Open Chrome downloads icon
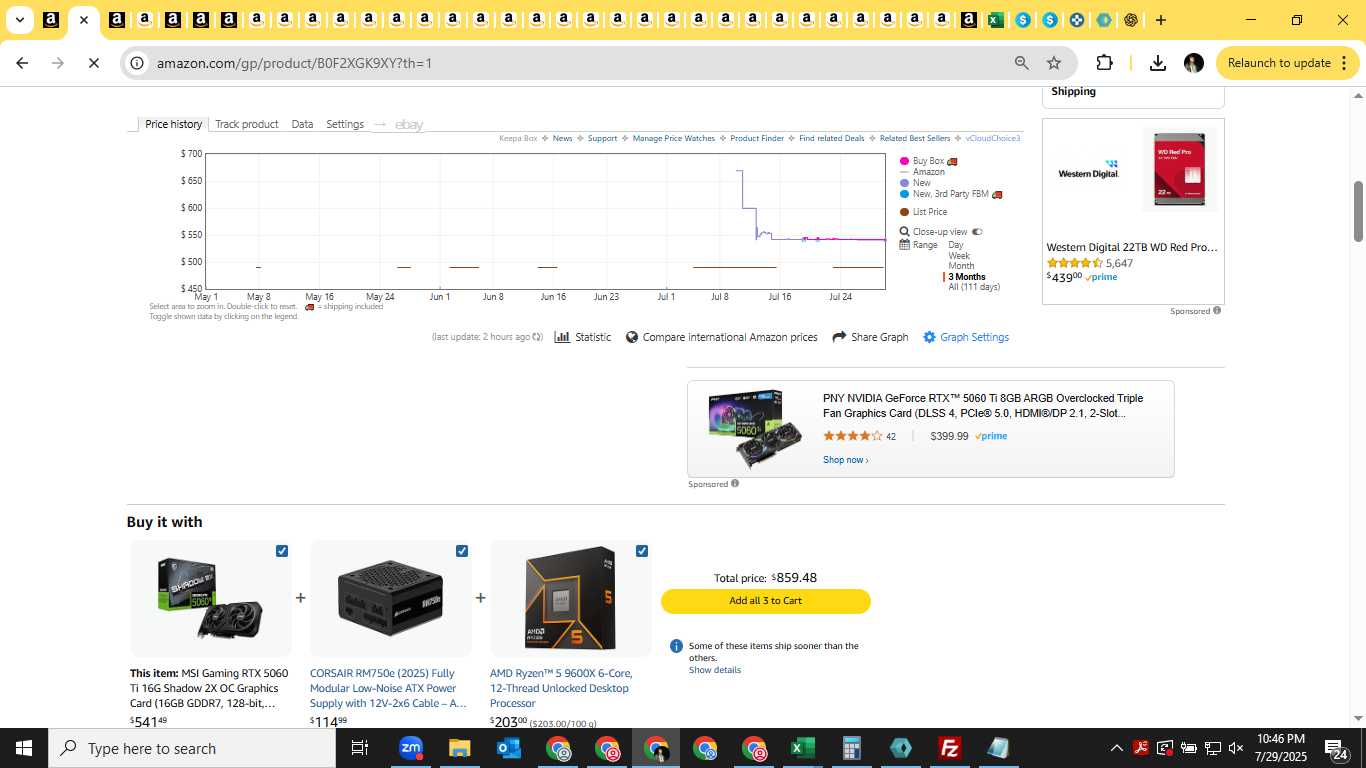Screen dimensions: 1366x768 point(1158,63)
